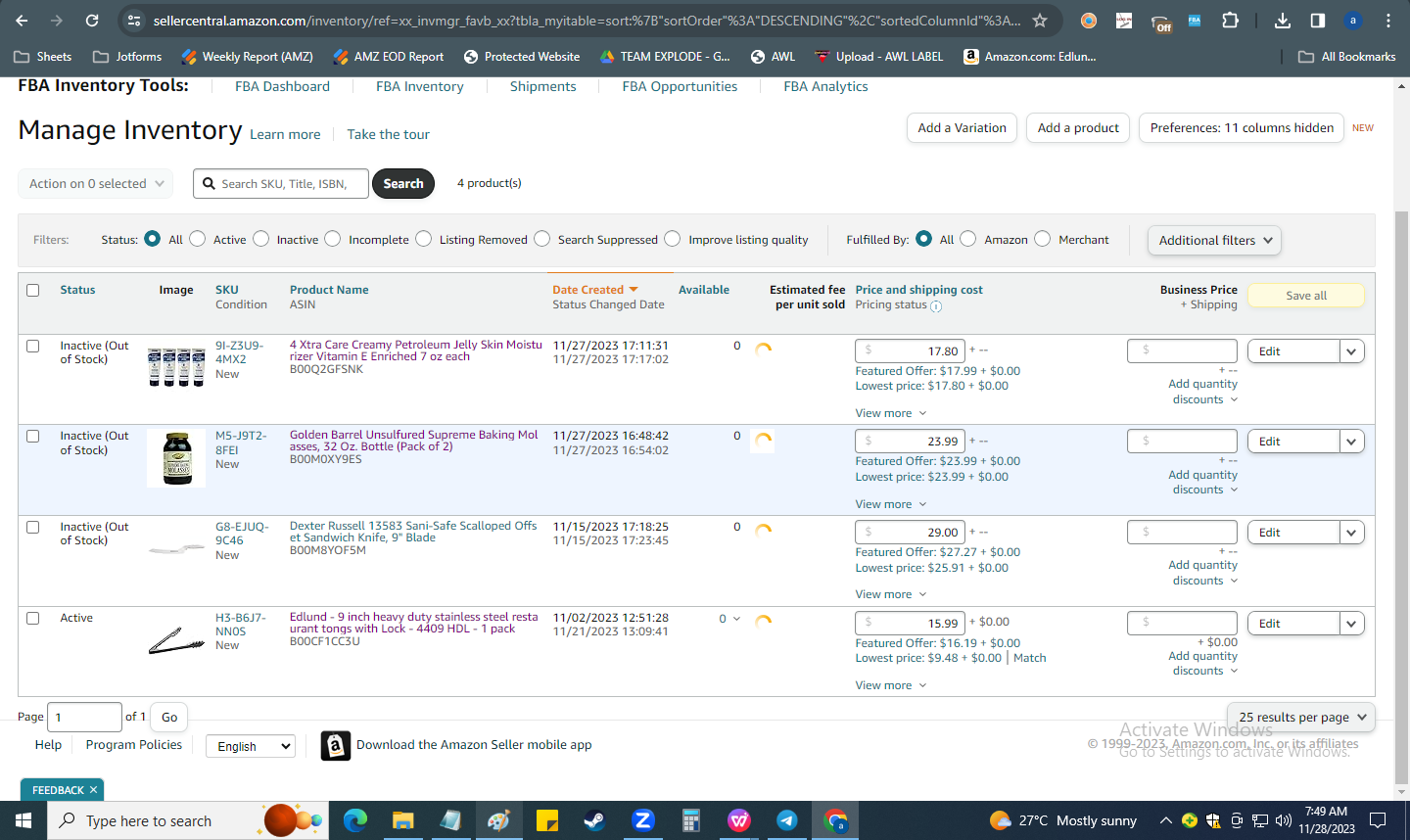Open Edit dropdown arrow for Dexter Russell row
This screenshot has height=840, width=1410.
1352,533
